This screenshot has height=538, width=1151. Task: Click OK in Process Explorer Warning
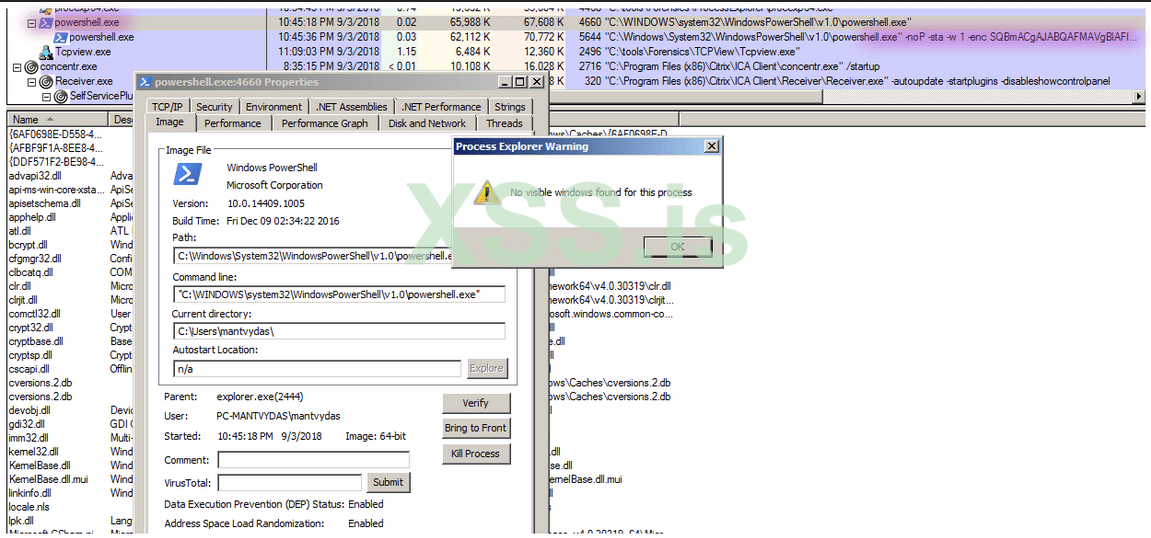pyautogui.click(x=678, y=247)
